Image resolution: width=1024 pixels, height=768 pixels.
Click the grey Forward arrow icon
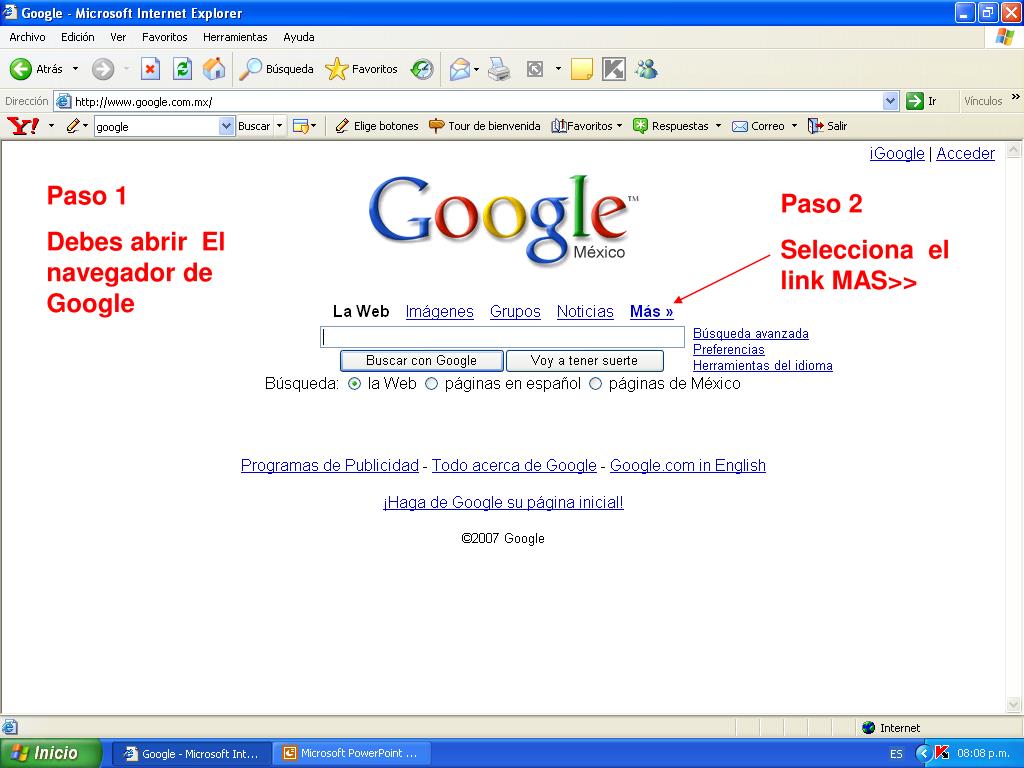[103, 69]
